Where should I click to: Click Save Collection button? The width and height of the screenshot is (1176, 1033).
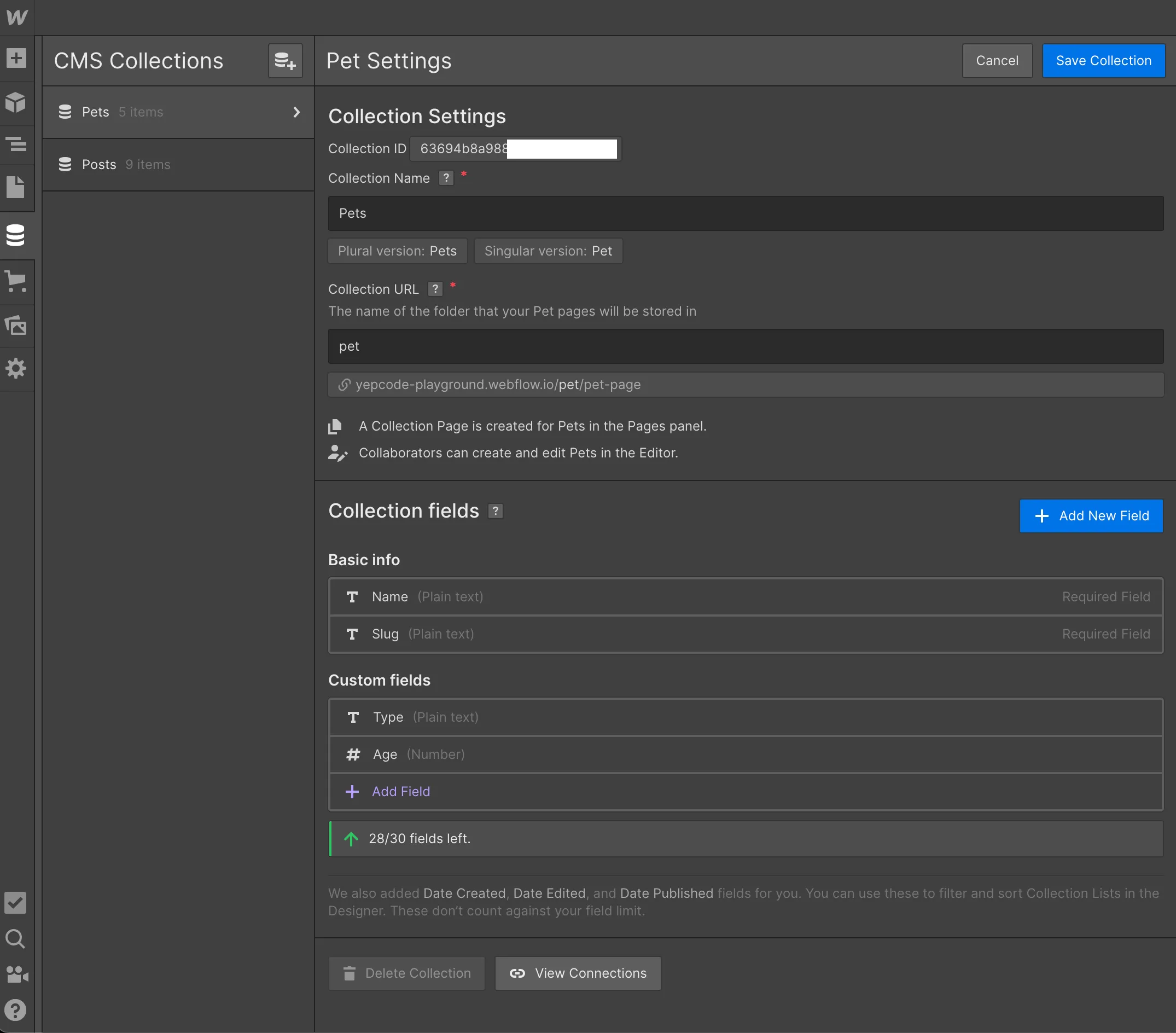[x=1103, y=60]
